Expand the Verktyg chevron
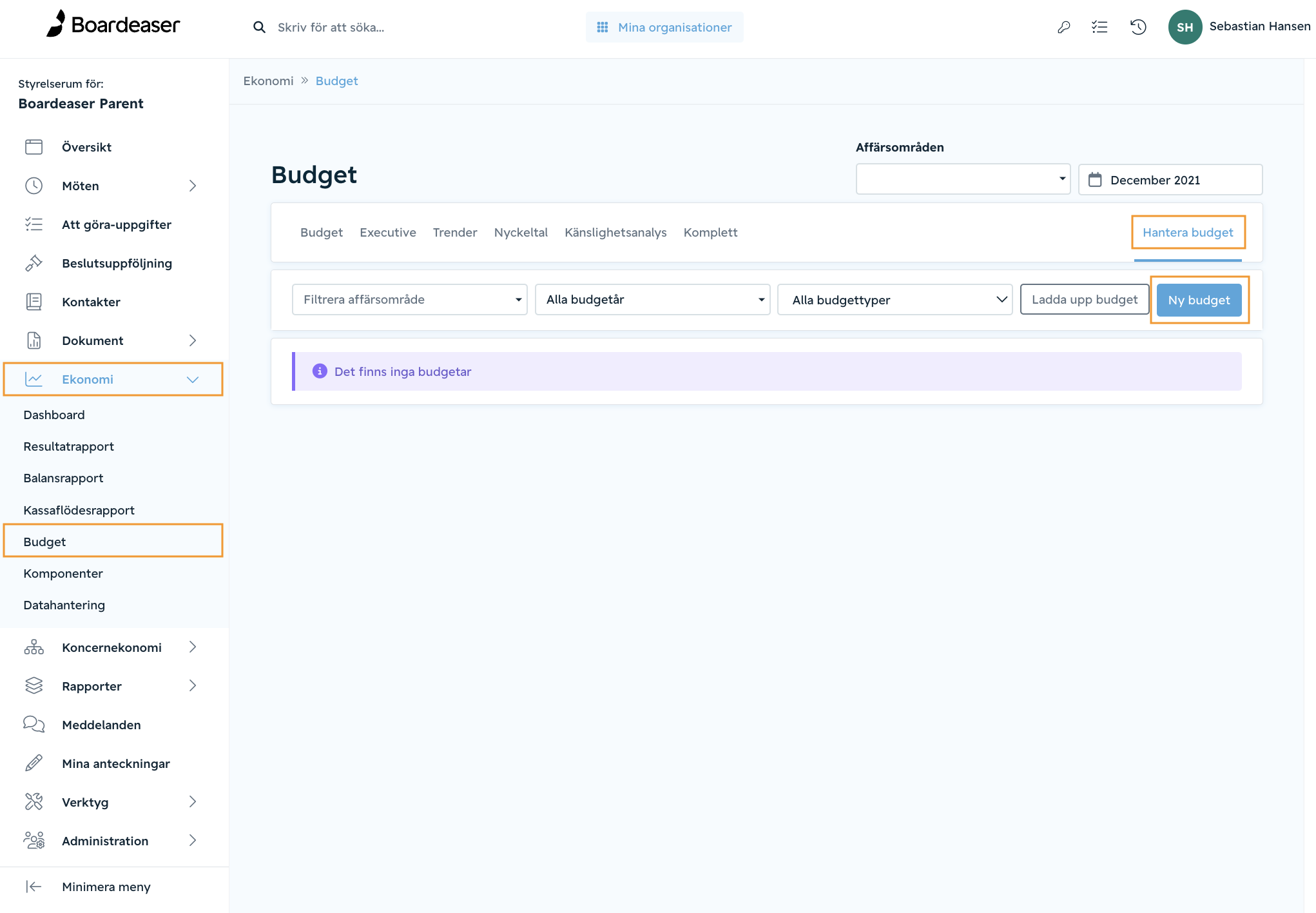 192,802
